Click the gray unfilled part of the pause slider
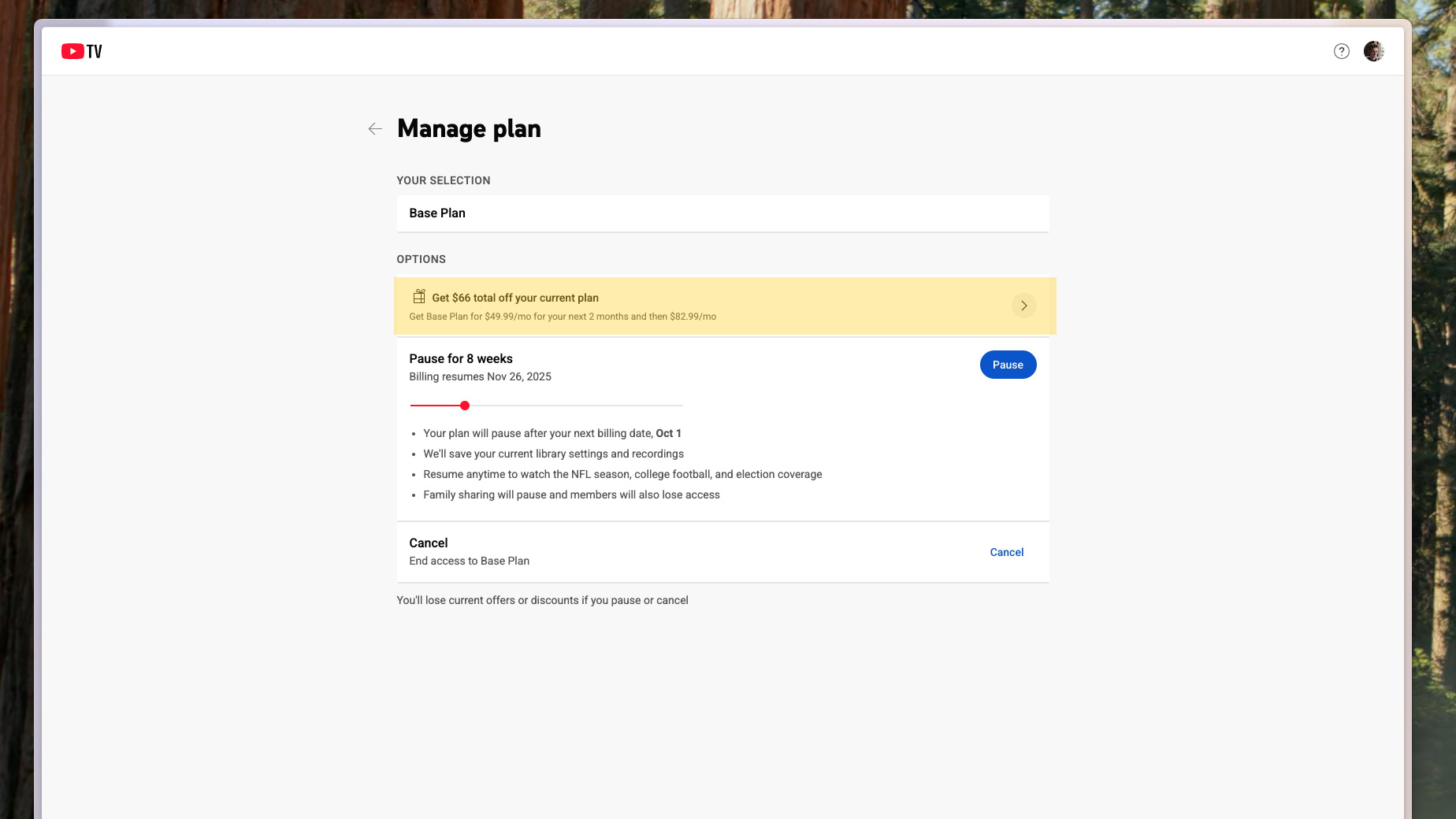Viewport: 1456px width, 819px height. pyautogui.click(x=575, y=406)
